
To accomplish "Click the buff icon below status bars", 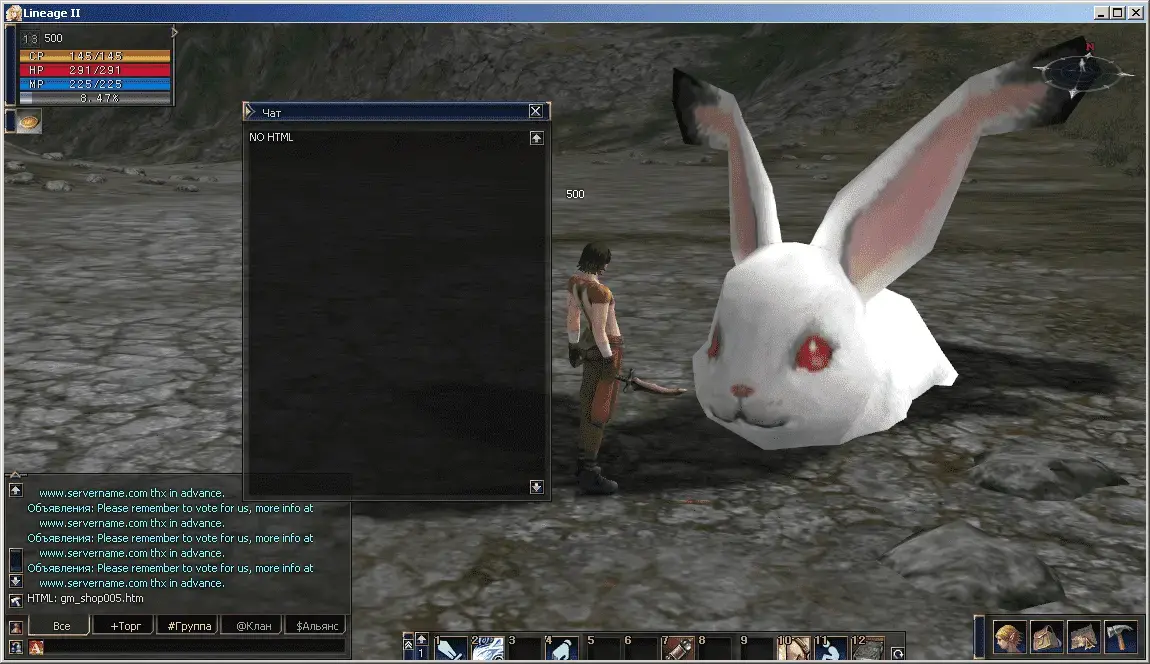I will click(x=29, y=121).
